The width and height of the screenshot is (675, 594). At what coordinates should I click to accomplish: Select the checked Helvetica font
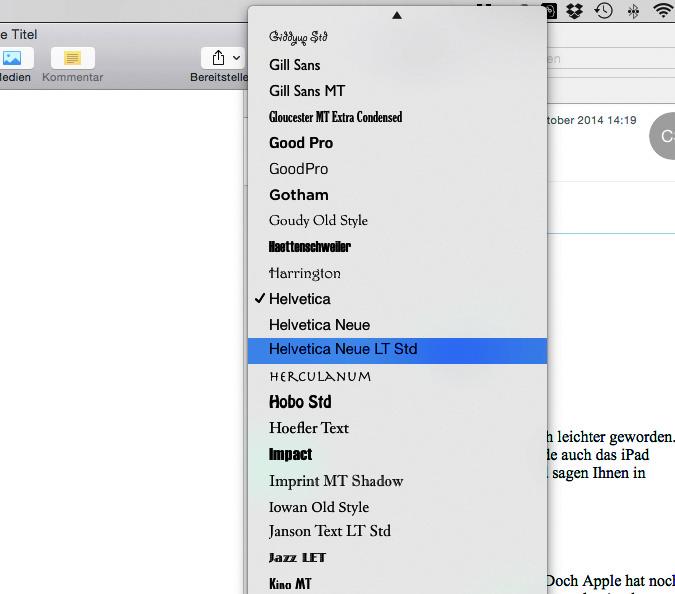coord(397,299)
